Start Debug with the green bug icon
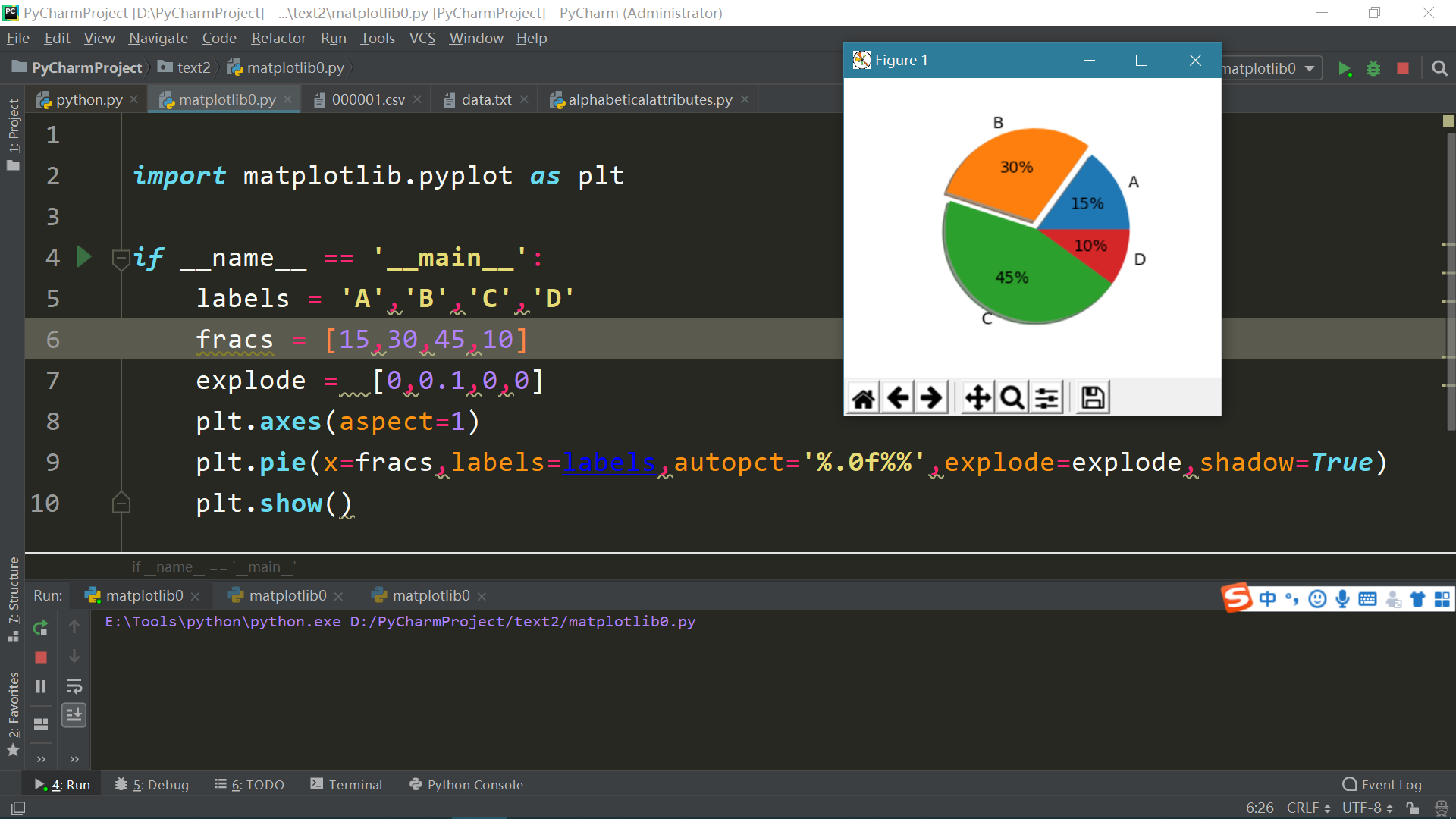 coord(1373,68)
